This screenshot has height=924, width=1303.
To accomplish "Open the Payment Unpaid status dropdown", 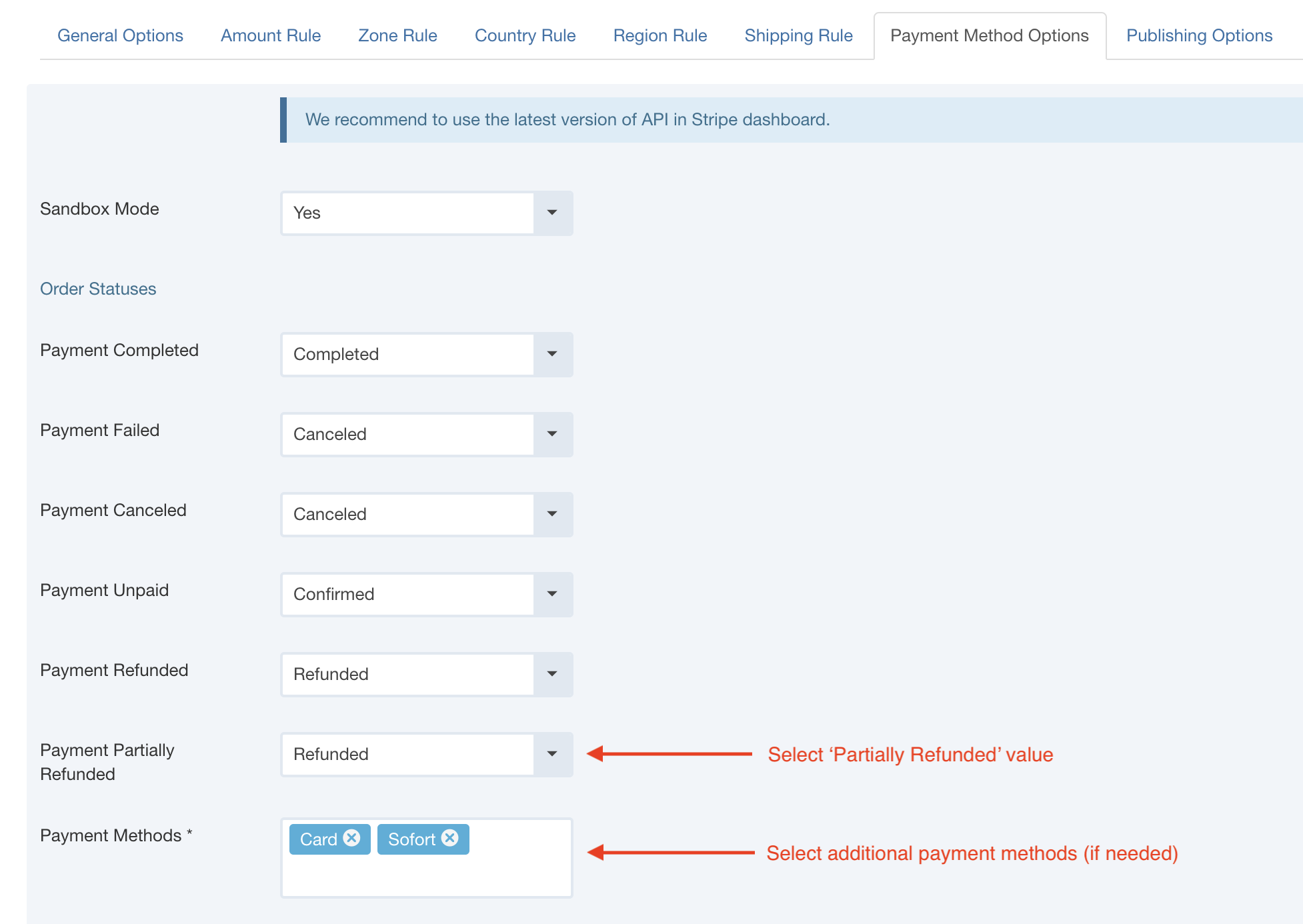I will point(426,594).
